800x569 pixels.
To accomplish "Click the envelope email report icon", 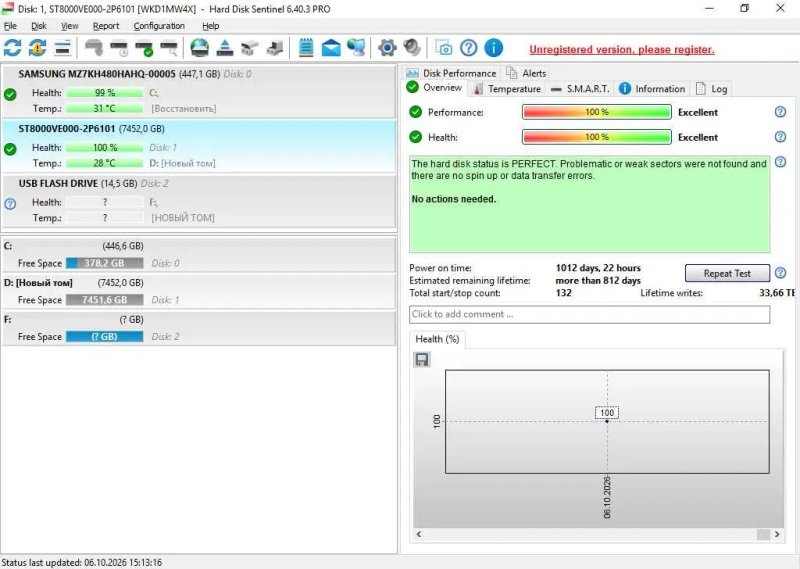I will (x=331, y=48).
